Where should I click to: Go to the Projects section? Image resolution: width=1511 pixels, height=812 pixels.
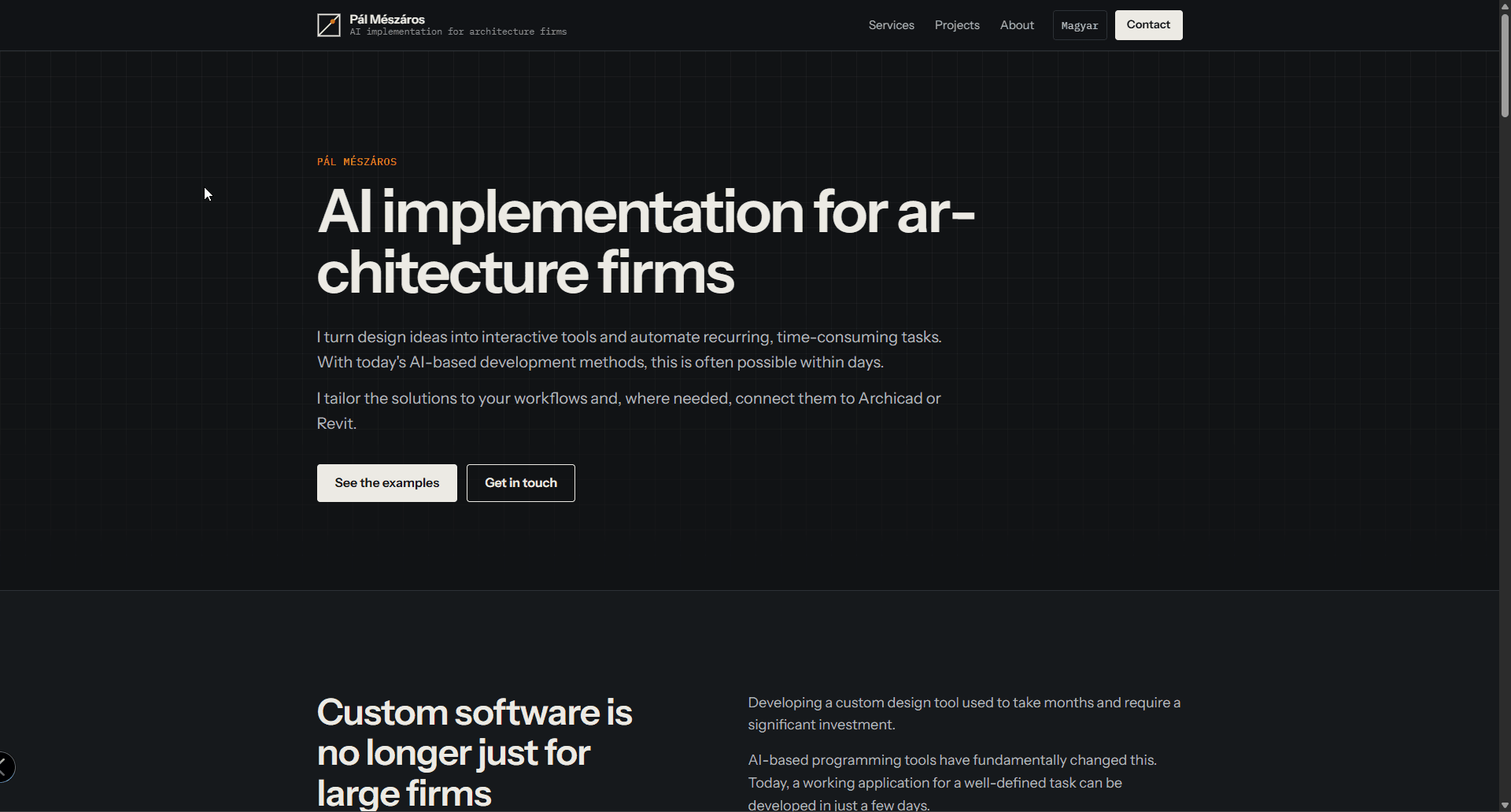[x=957, y=25]
